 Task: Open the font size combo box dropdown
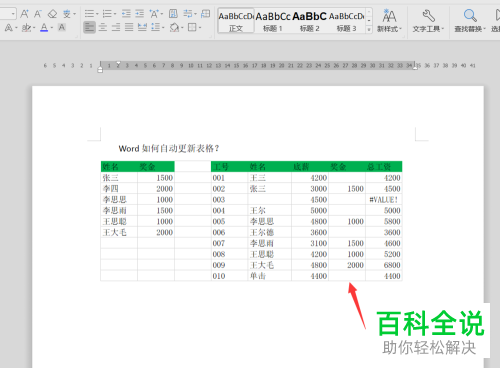click(13, 14)
